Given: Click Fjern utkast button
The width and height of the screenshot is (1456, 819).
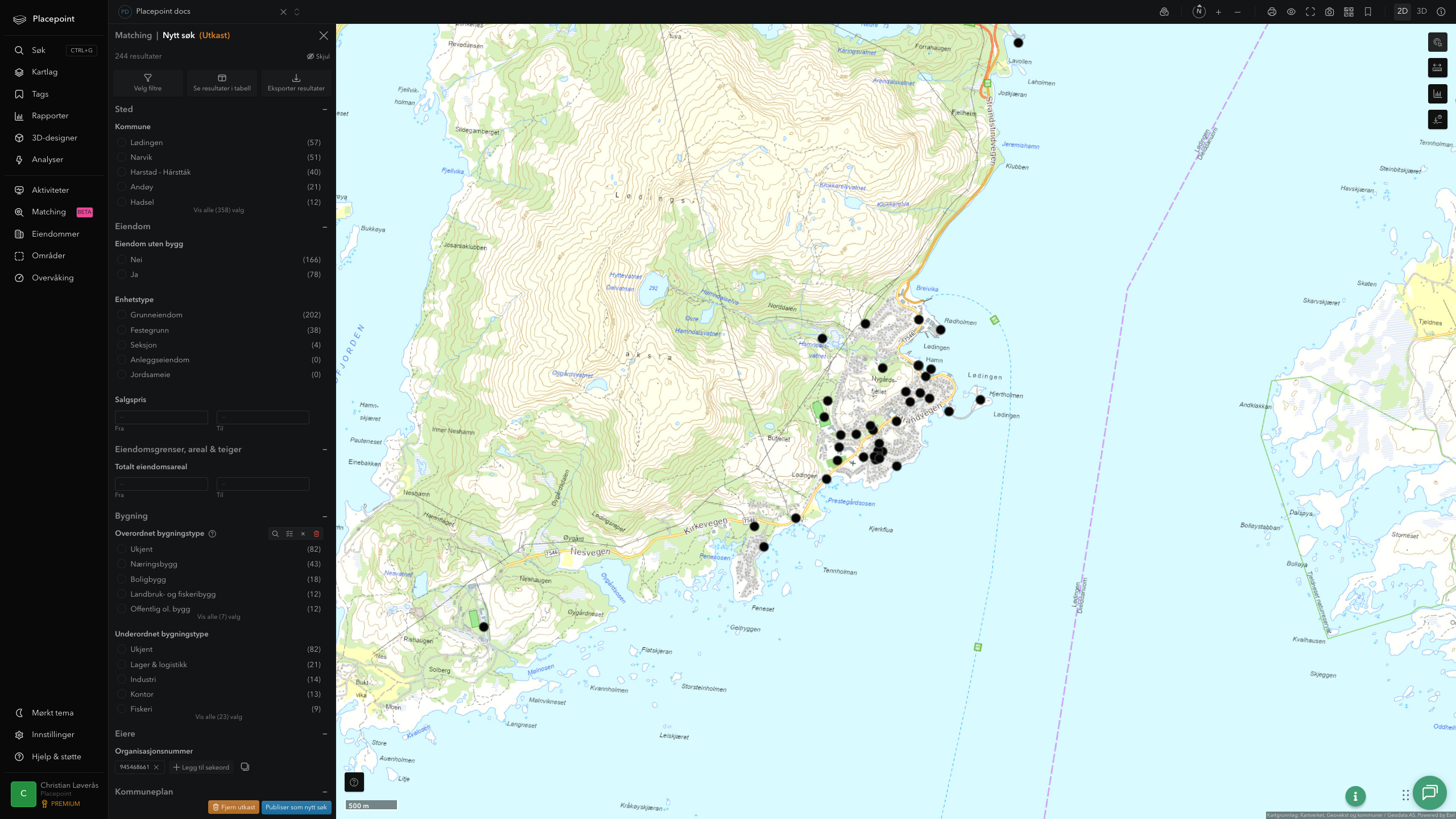Looking at the screenshot, I should 234,807.
